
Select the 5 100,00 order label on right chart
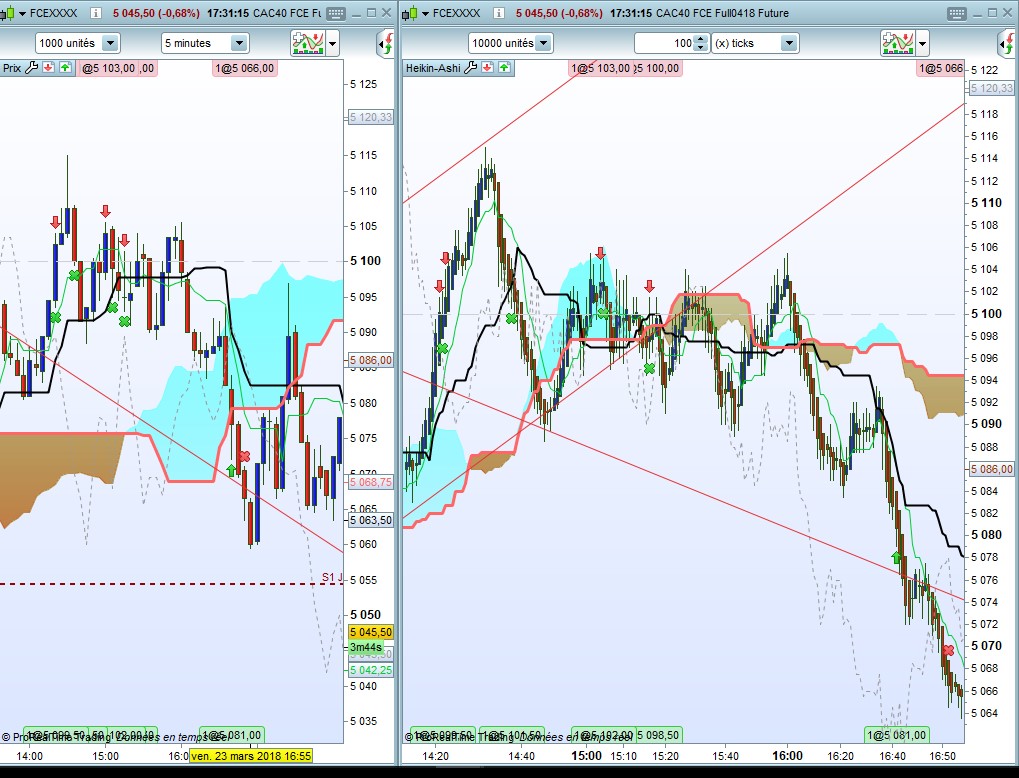[658, 68]
